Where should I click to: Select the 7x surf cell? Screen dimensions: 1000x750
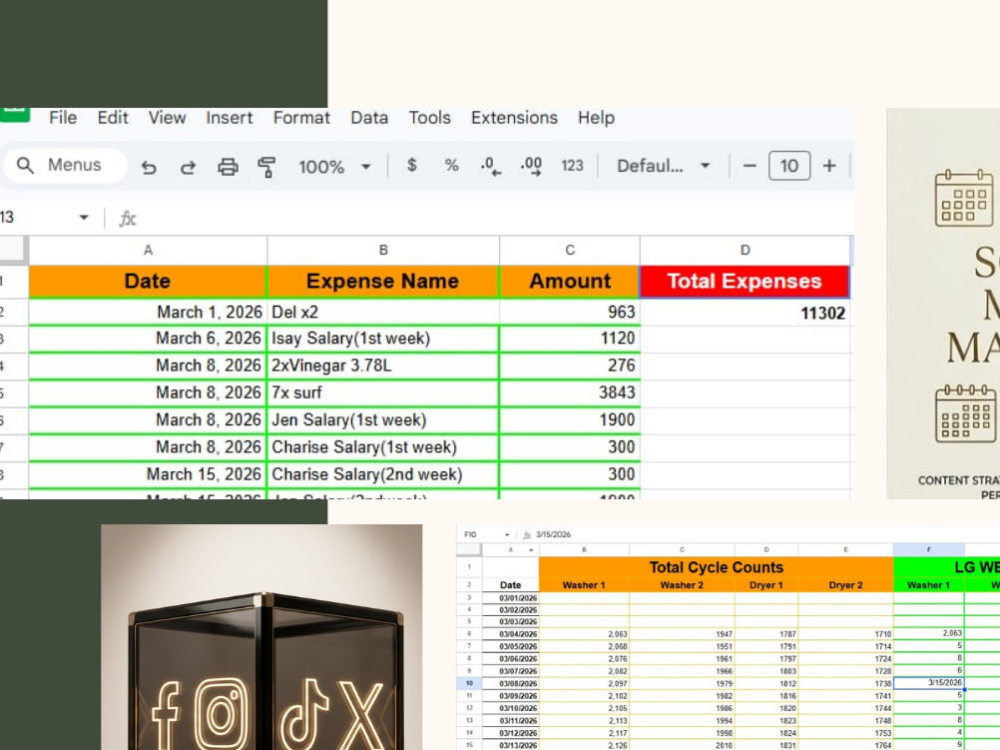tap(383, 393)
